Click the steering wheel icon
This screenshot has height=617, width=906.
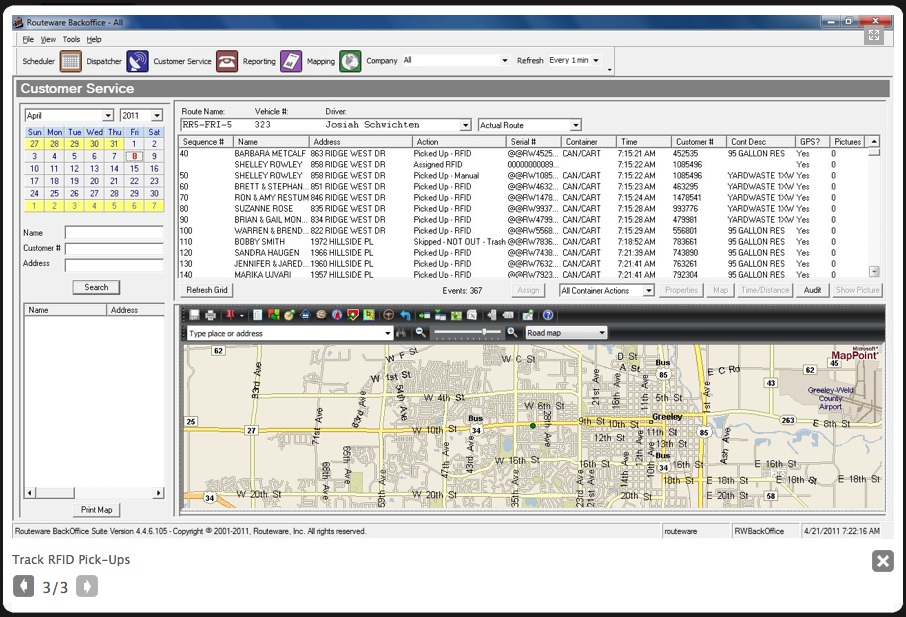[x=389, y=315]
